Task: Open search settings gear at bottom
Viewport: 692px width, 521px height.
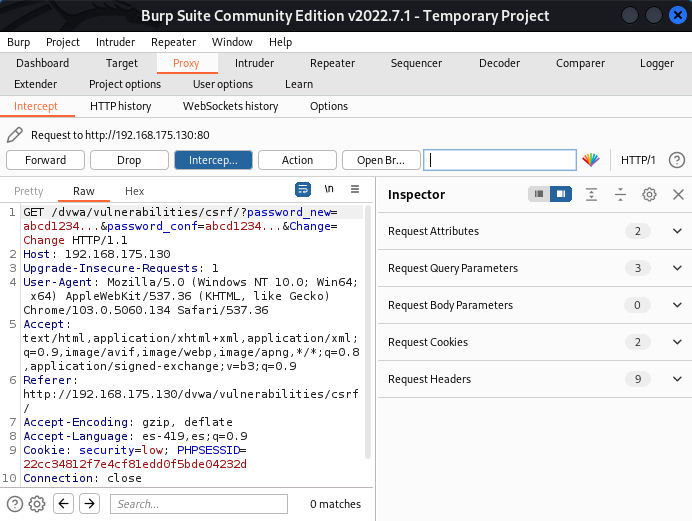Action: [x=37, y=504]
